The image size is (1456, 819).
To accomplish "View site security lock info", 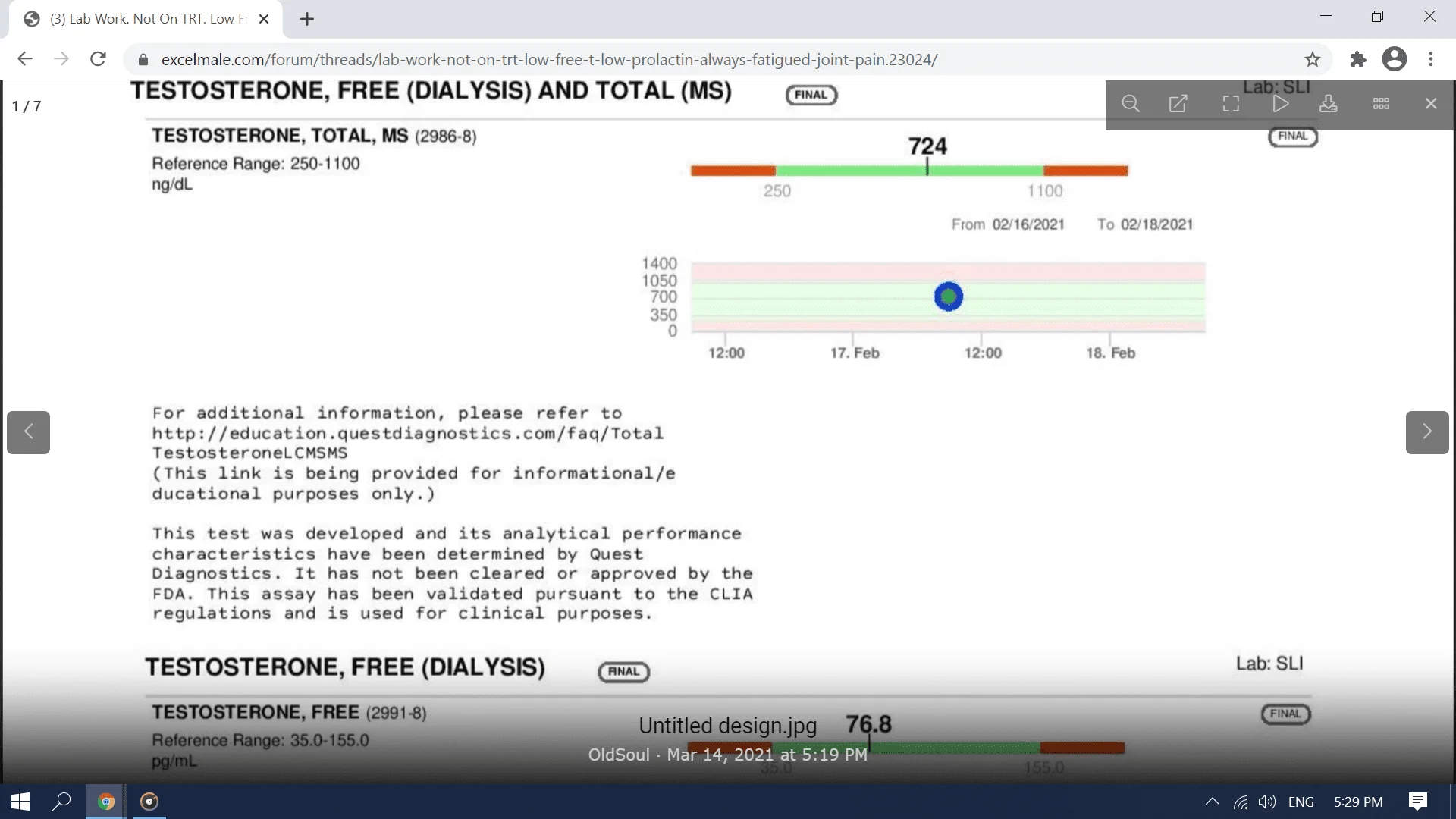I will pyautogui.click(x=143, y=59).
